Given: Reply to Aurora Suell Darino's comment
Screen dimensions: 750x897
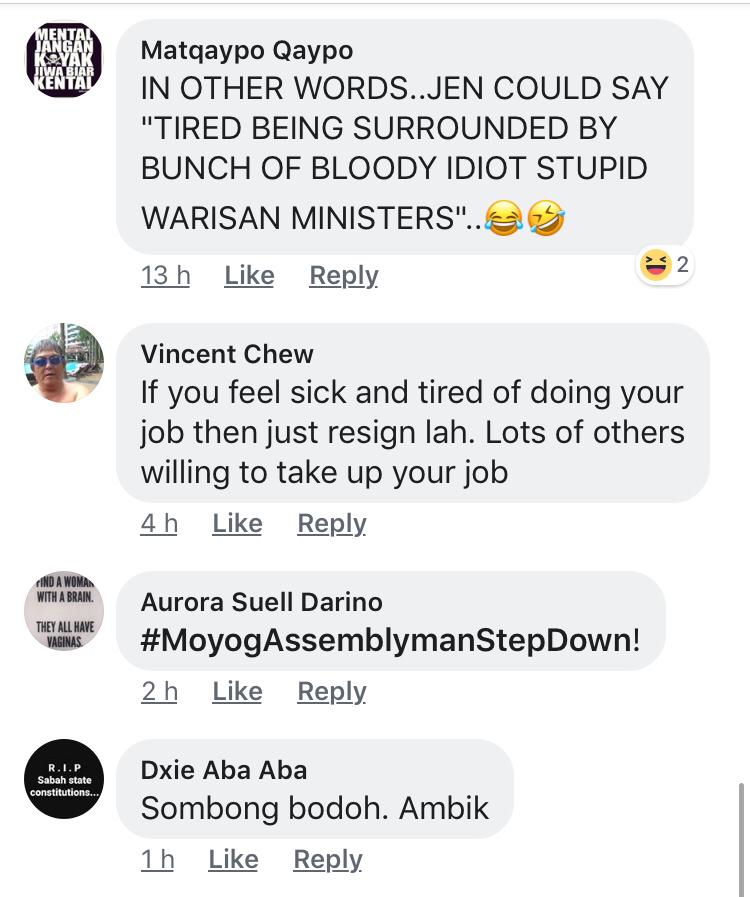Looking at the screenshot, I should (x=332, y=692).
